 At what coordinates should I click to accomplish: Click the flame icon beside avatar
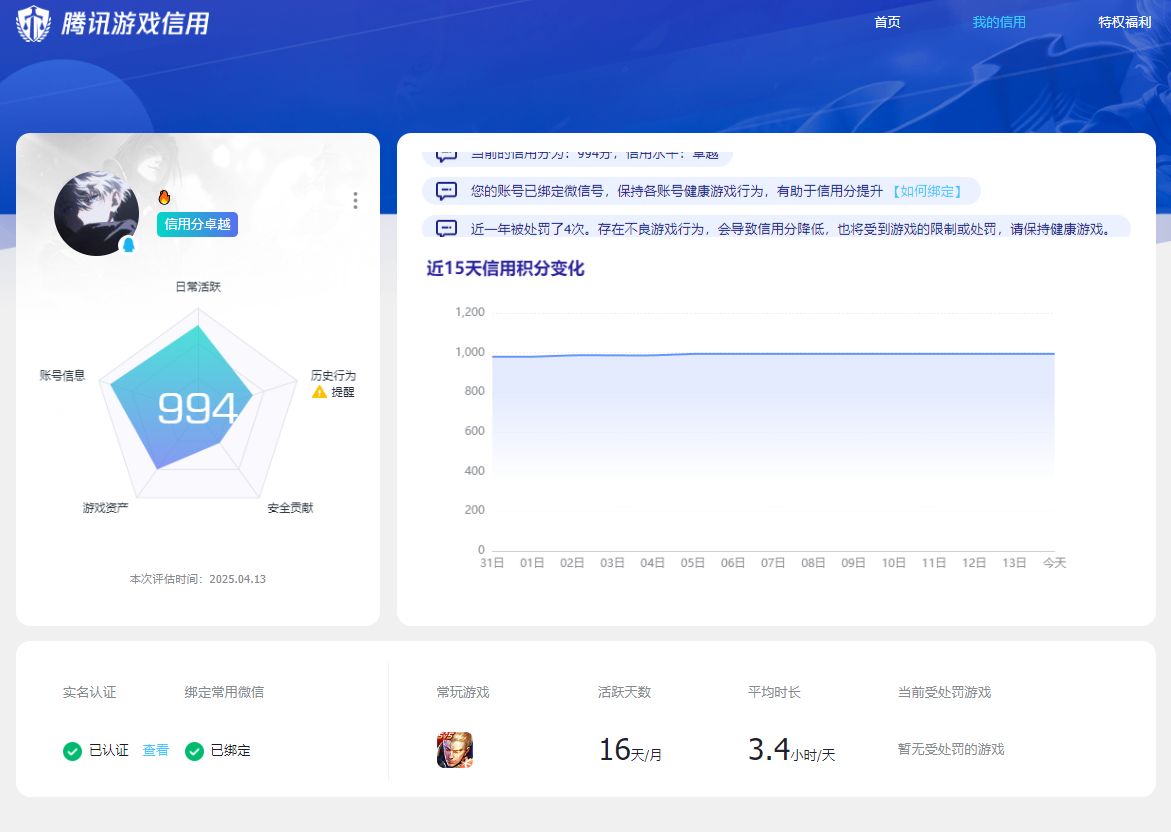coord(164,197)
